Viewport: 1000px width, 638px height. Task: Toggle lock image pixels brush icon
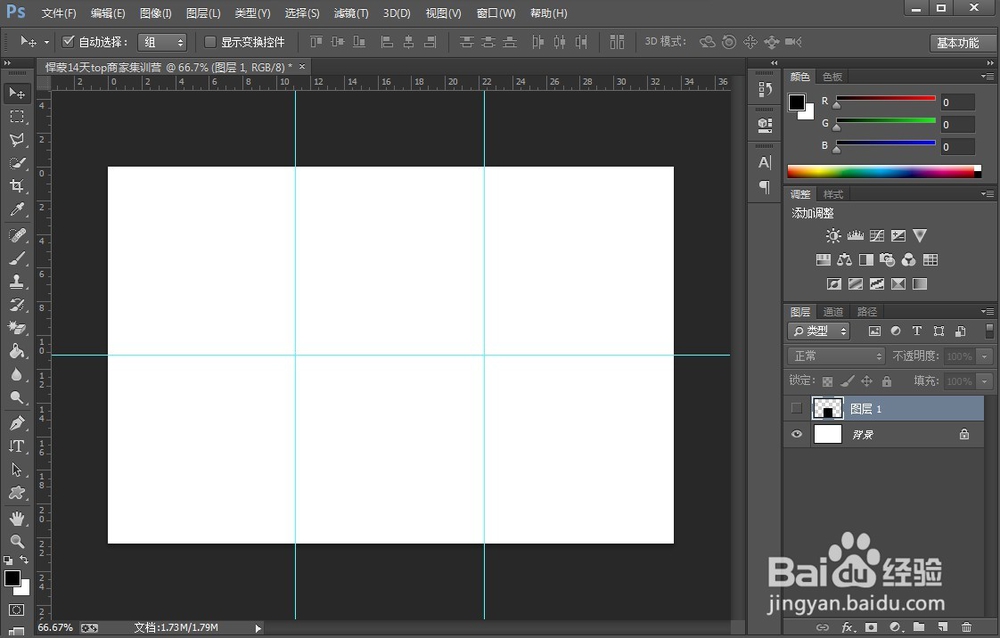pyautogui.click(x=847, y=382)
